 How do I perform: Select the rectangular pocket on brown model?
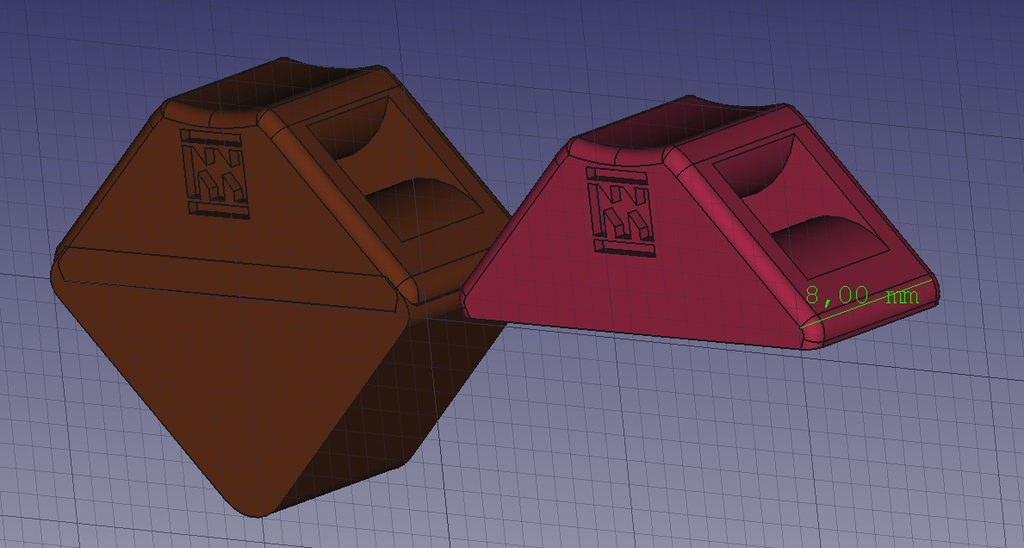(x=394, y=167)
